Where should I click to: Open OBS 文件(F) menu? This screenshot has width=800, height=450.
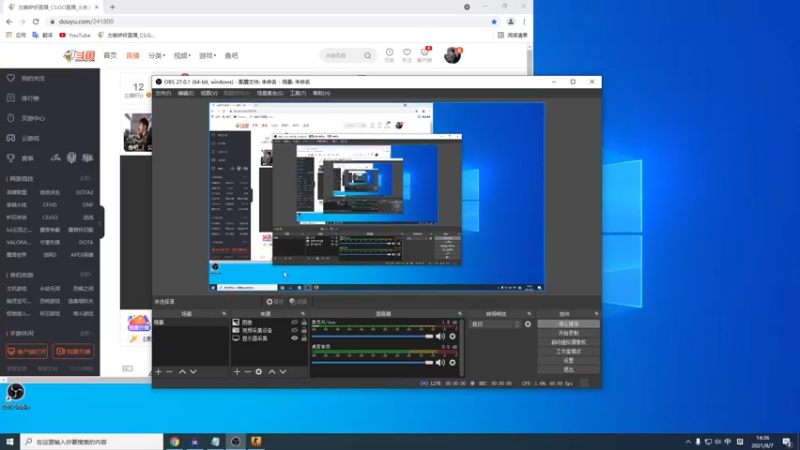[x=163, y=93]
